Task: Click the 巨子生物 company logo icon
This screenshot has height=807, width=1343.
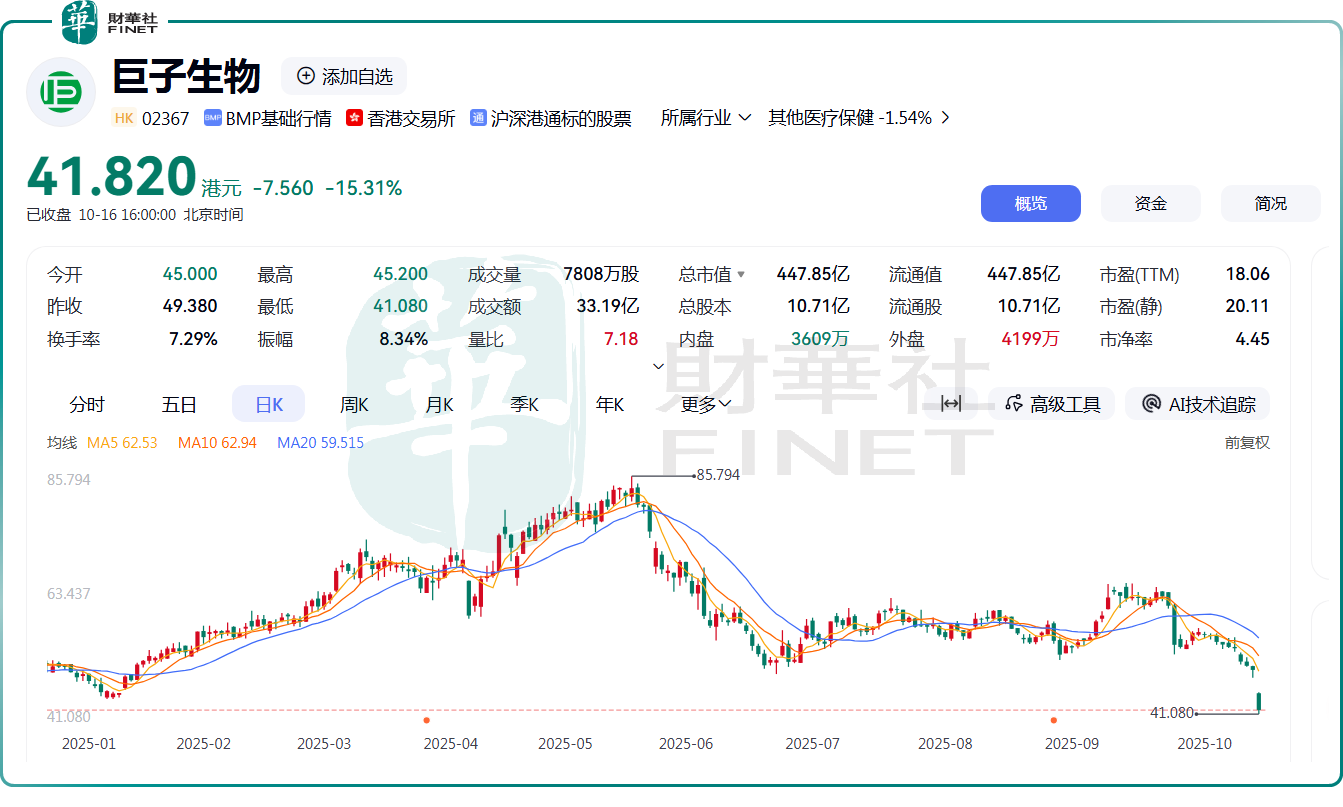Action: point(60,92)
